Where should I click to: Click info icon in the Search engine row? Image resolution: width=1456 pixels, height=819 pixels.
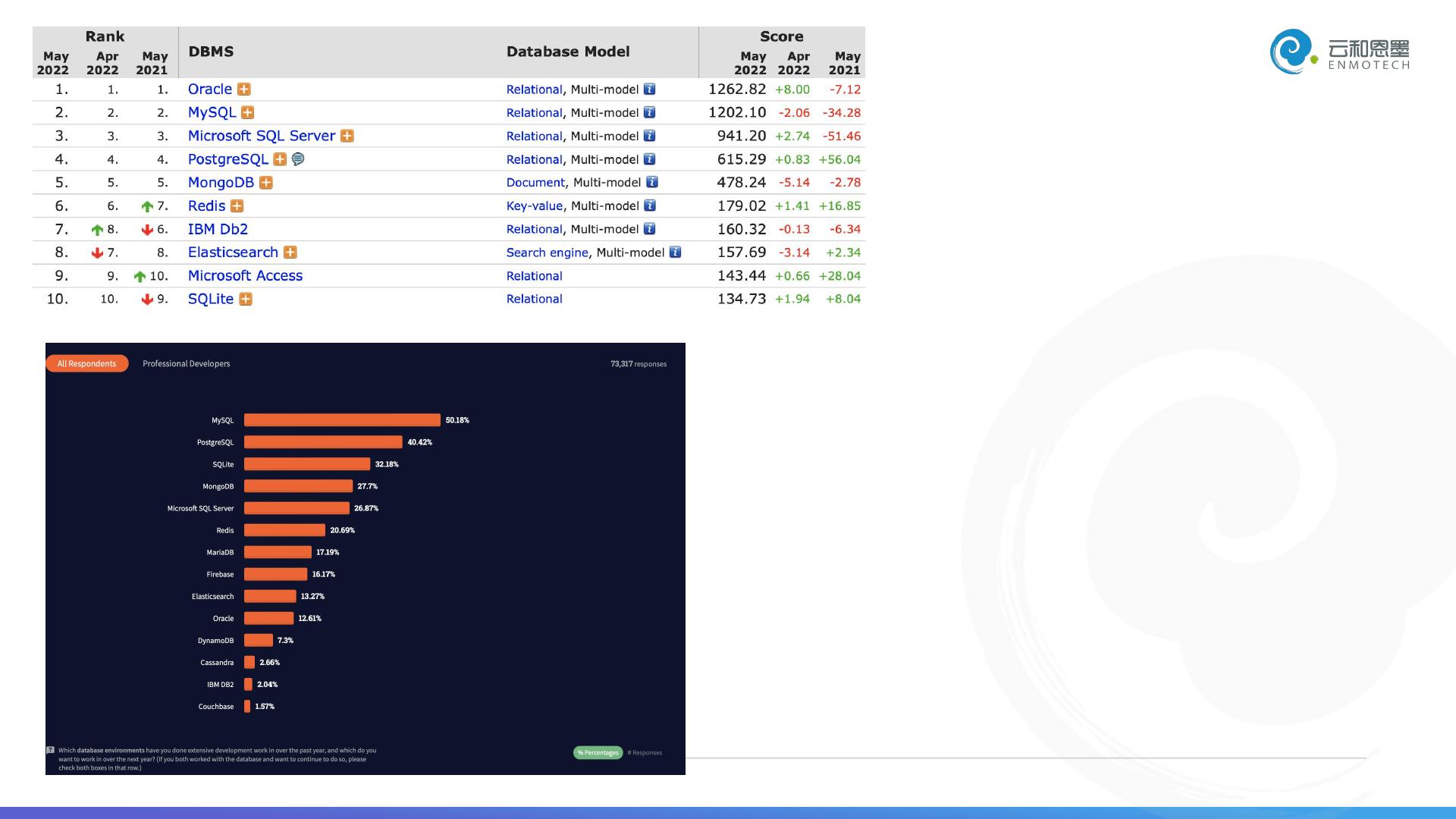pos(675,253)
